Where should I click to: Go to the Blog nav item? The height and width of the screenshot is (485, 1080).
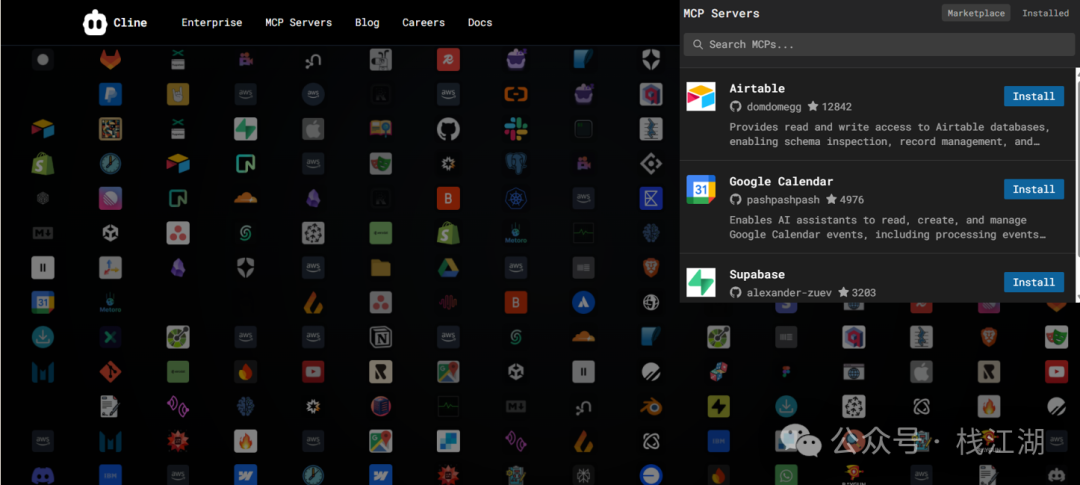[367, 23]
